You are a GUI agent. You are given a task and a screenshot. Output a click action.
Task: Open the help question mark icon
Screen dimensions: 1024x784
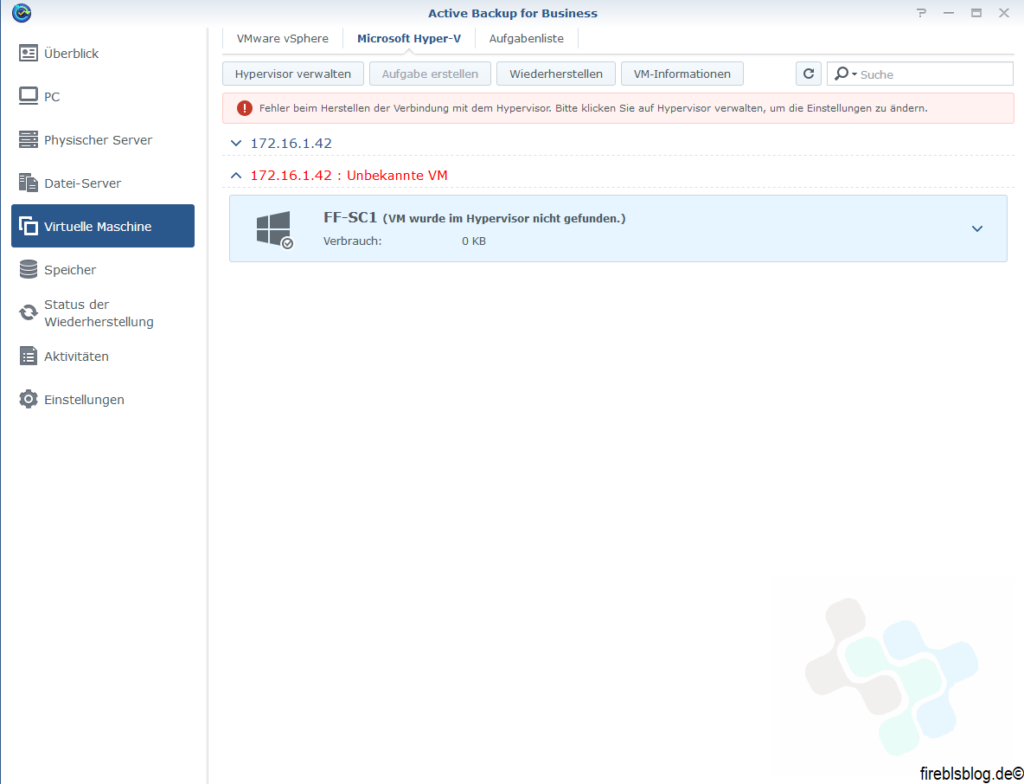click(x=921, y=13)
